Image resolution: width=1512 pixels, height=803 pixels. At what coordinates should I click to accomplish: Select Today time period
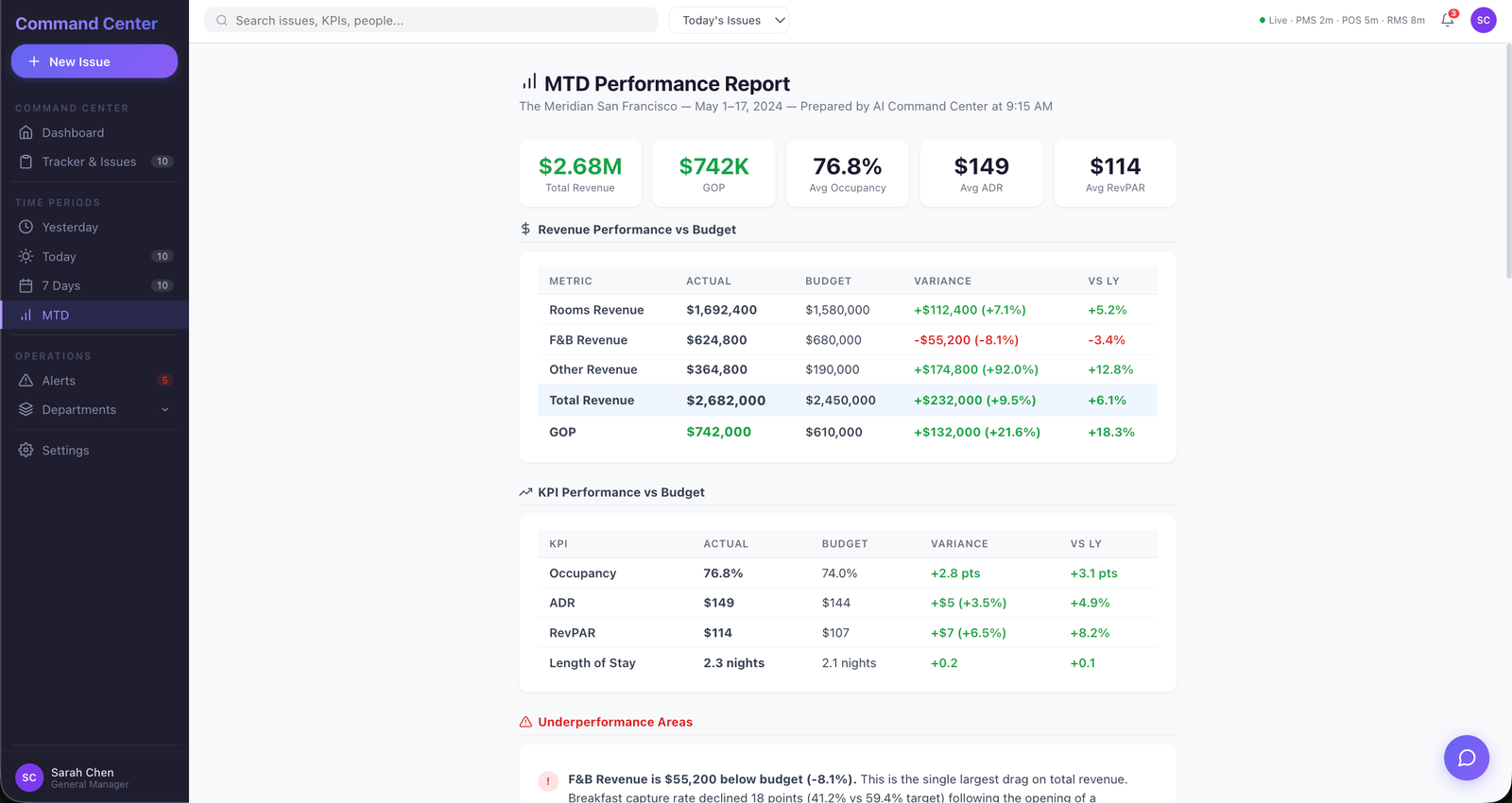coord(94,256)
